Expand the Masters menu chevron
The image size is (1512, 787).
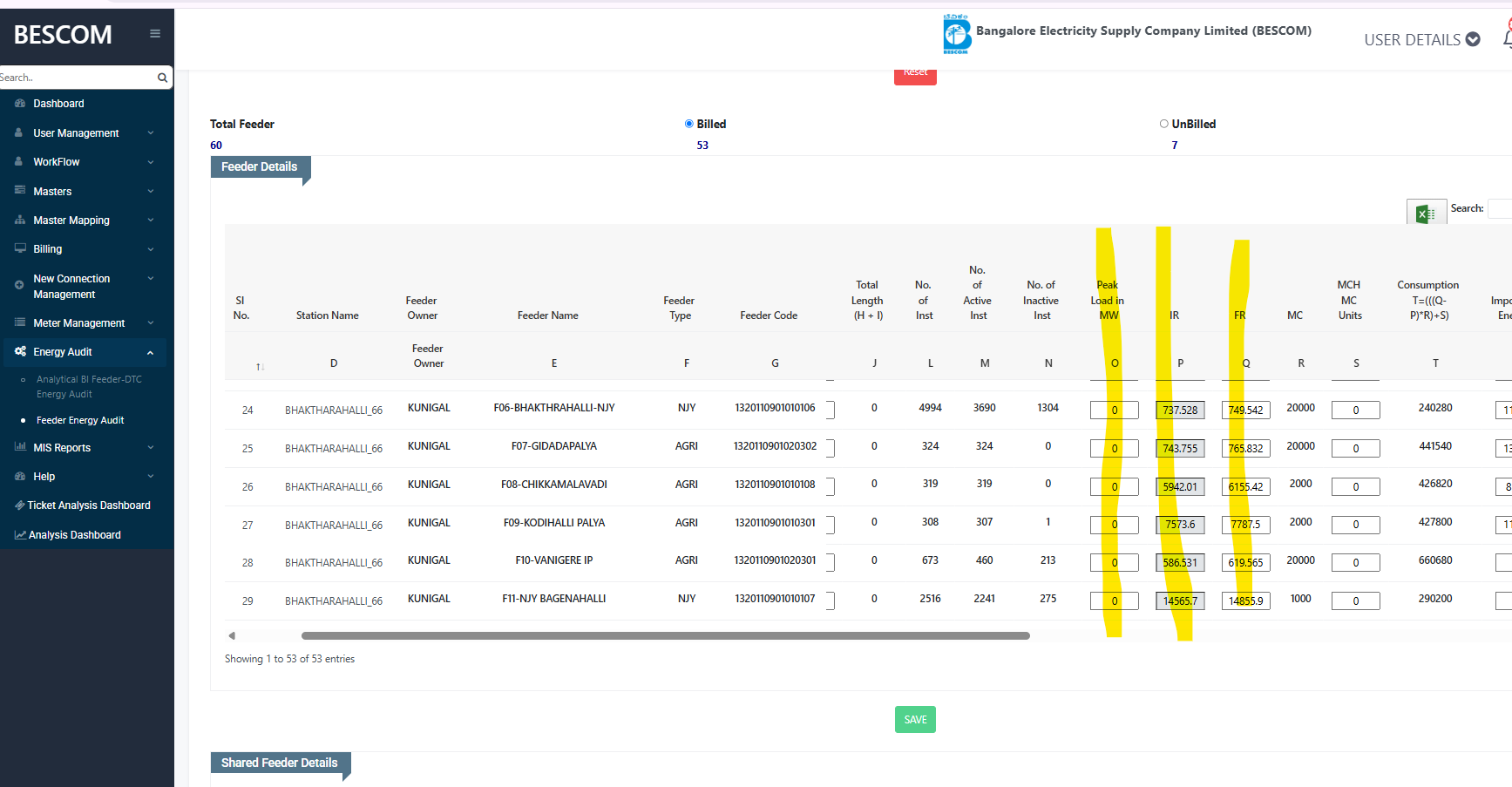click(x=151, y=191)
